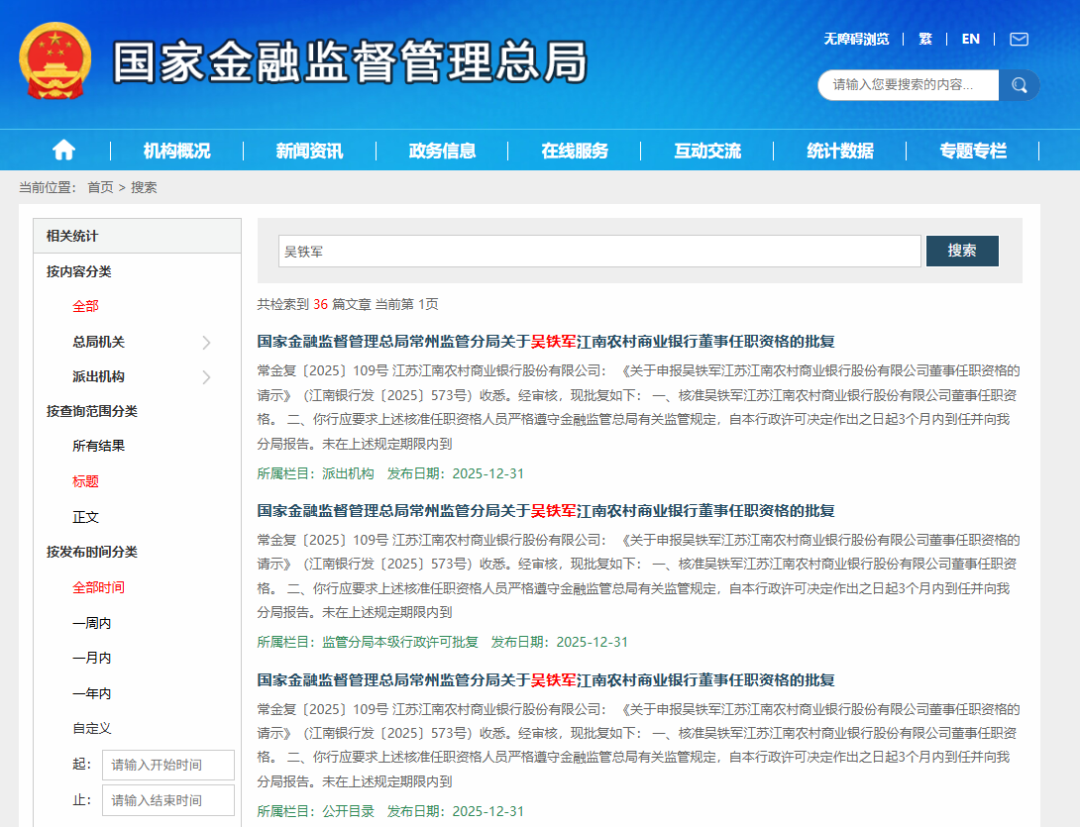Select 正文 query range filter

[x=85, y=517]
